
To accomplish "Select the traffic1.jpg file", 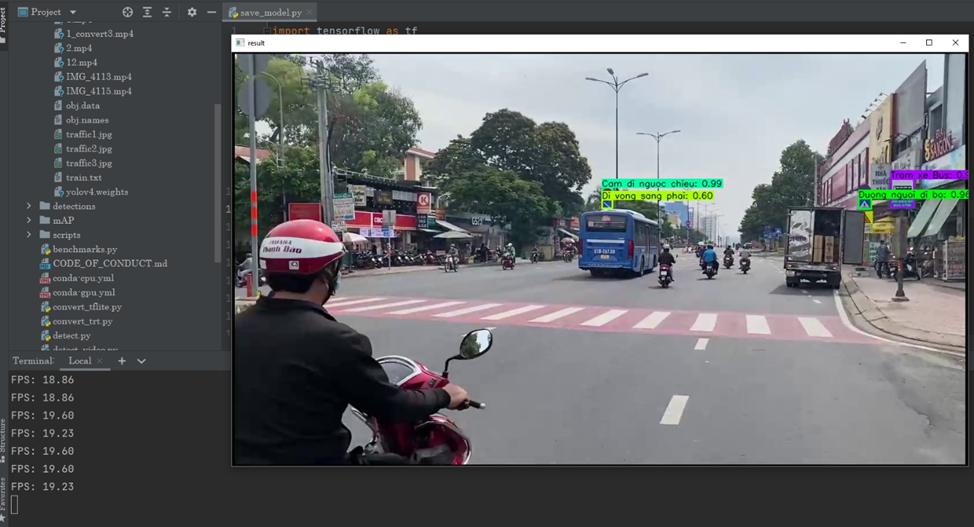I will click(x=83, y=134).
